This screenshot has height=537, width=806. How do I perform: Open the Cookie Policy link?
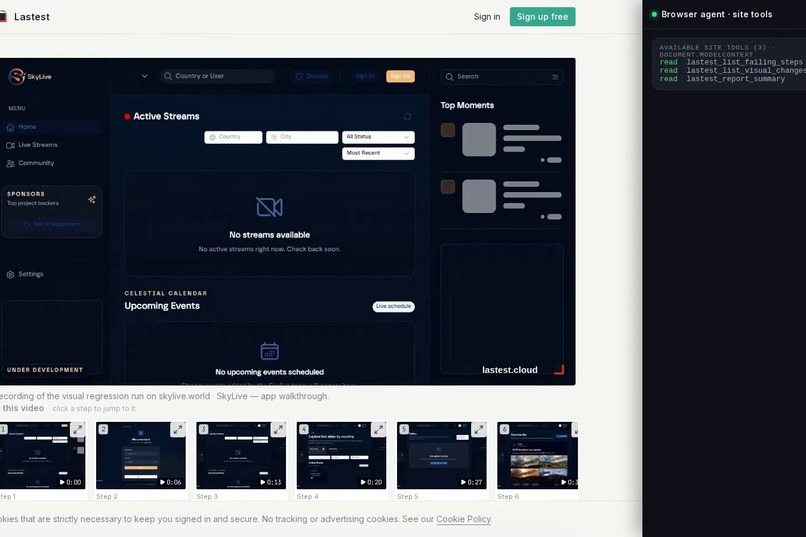tap(464, 519)
